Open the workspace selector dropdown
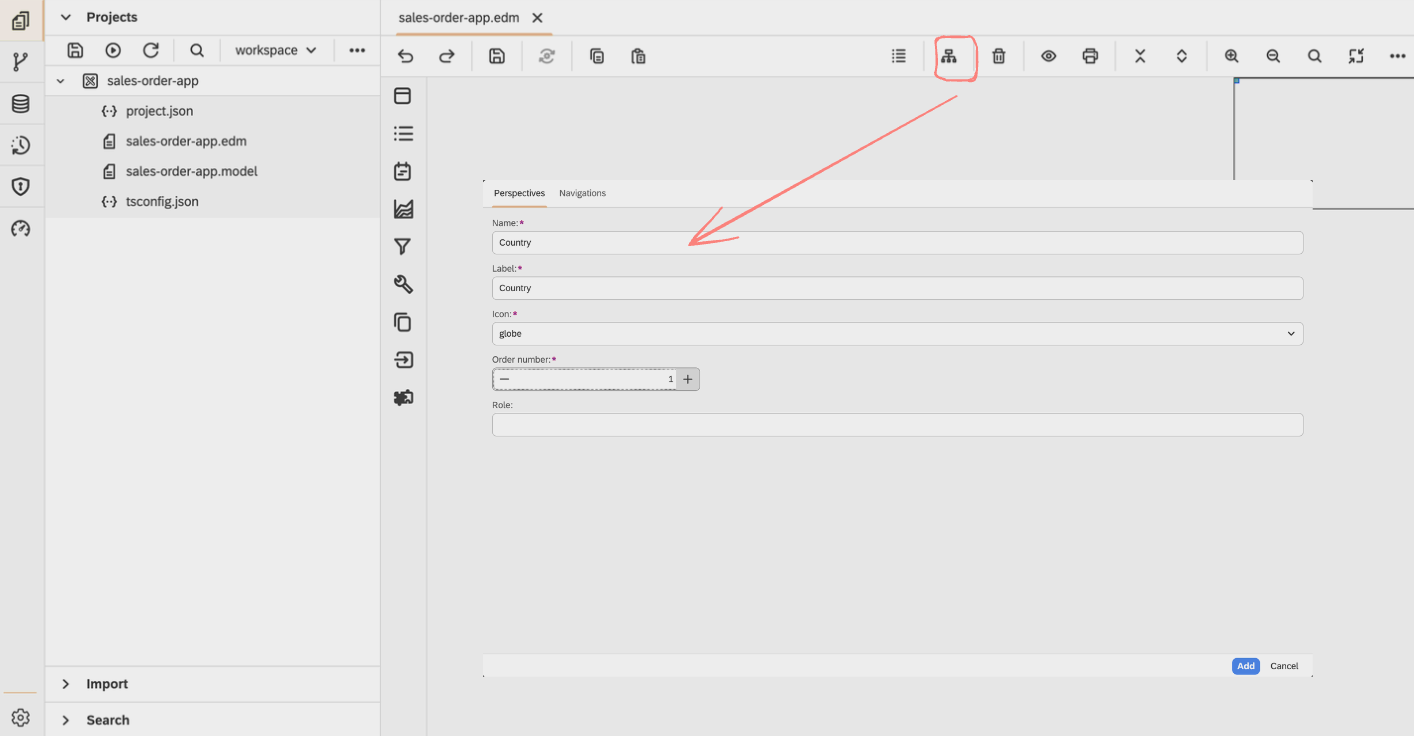1414x736 pixels. coord(276,50)
